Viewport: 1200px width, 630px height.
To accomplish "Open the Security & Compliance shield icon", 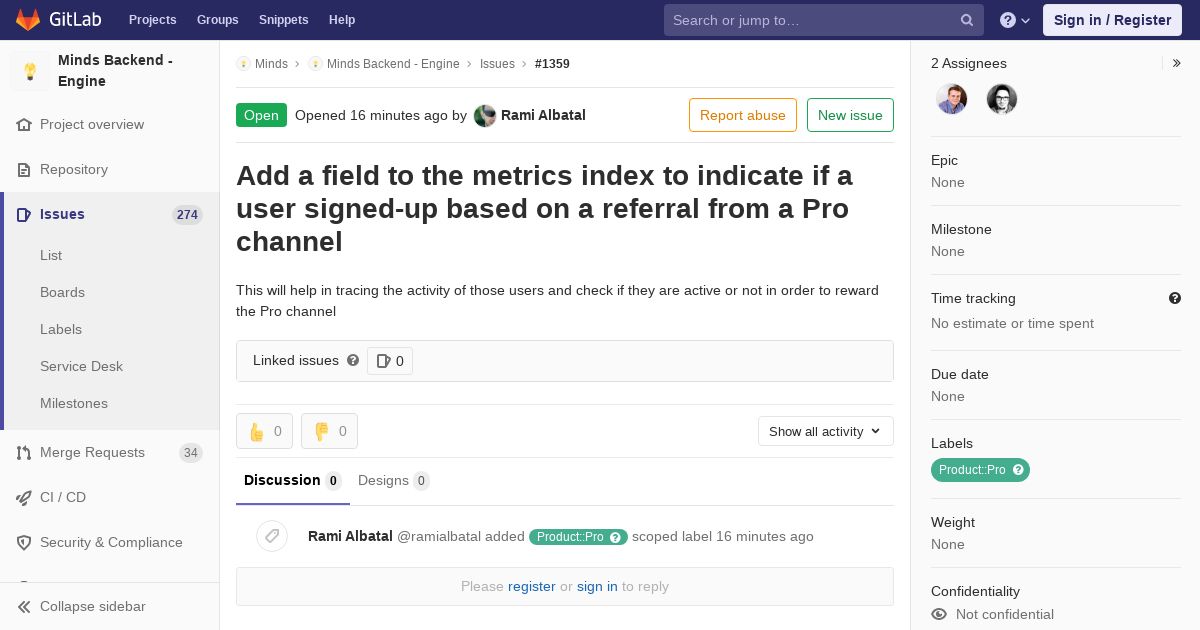I will point(24,542).
